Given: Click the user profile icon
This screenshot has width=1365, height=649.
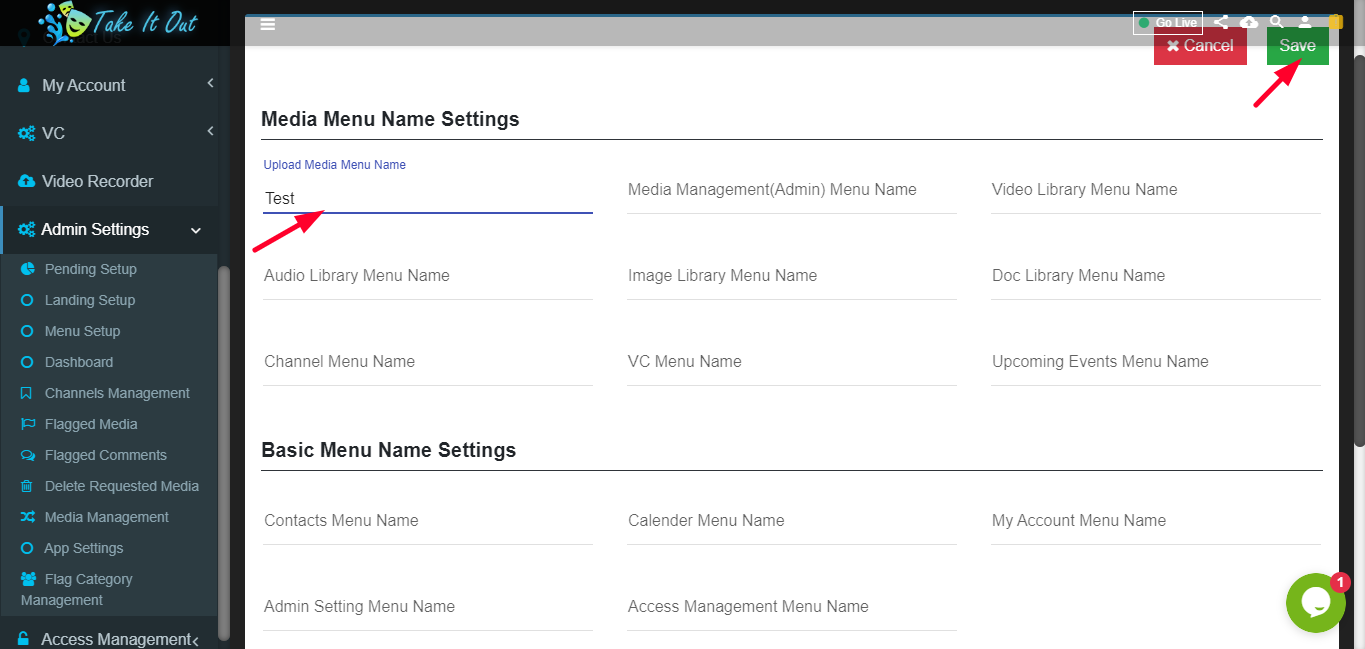Looking at the screenshot, I should pyautogui.click(x=1305, y=22).
